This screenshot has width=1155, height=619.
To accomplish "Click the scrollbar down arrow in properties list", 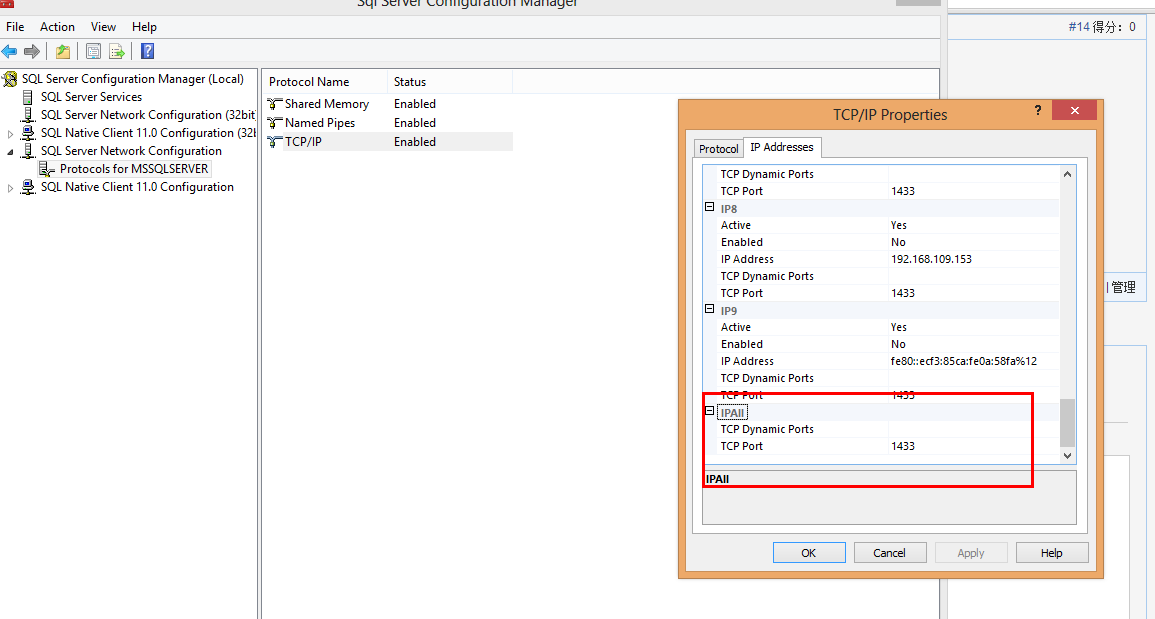I will [x=1067, y=456].
